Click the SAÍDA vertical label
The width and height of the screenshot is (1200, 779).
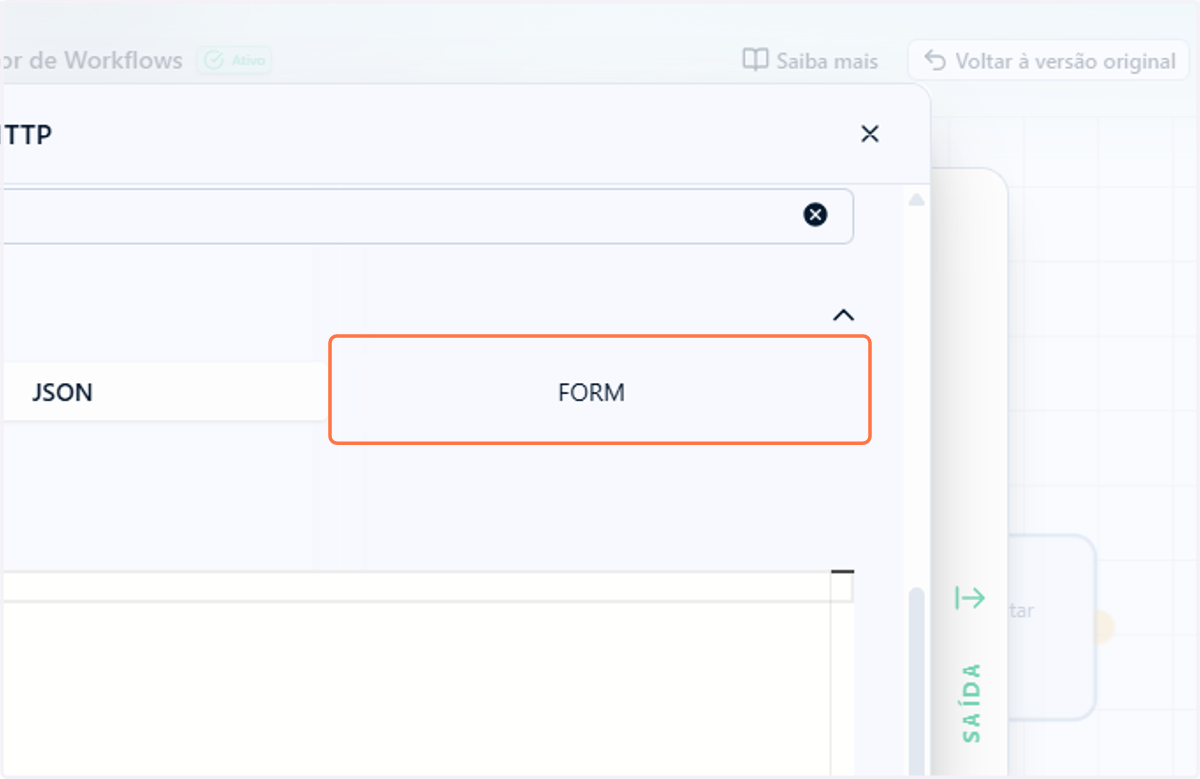(971, 702)
